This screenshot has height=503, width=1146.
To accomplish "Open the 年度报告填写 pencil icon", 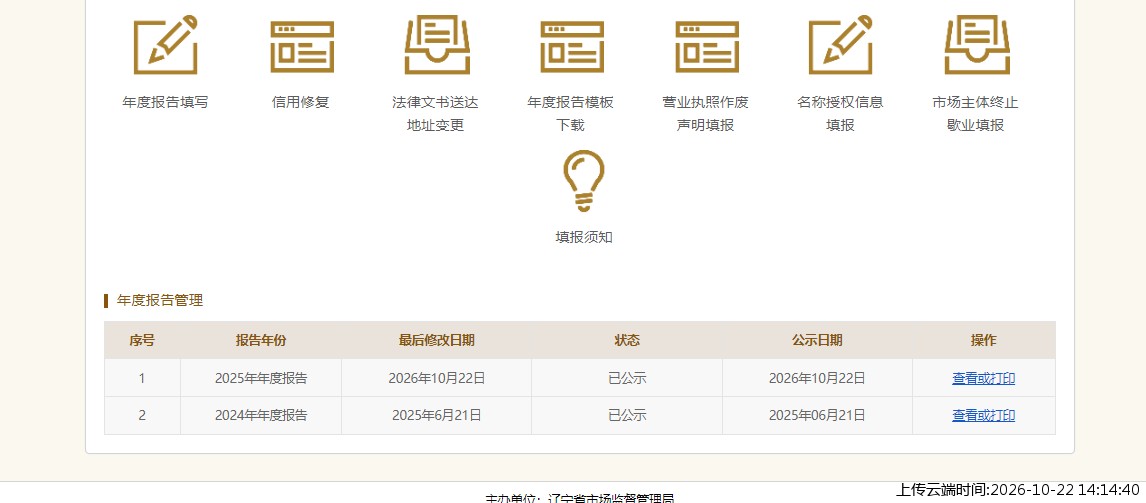I will coord(165,45).
